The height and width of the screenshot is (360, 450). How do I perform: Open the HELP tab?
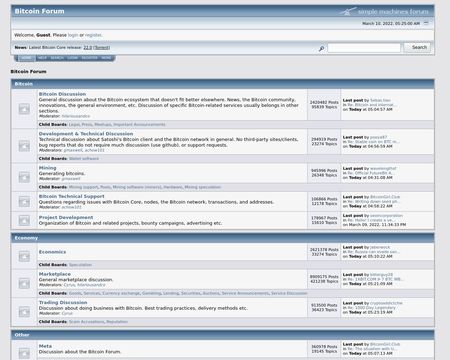[x=42, y=58]
